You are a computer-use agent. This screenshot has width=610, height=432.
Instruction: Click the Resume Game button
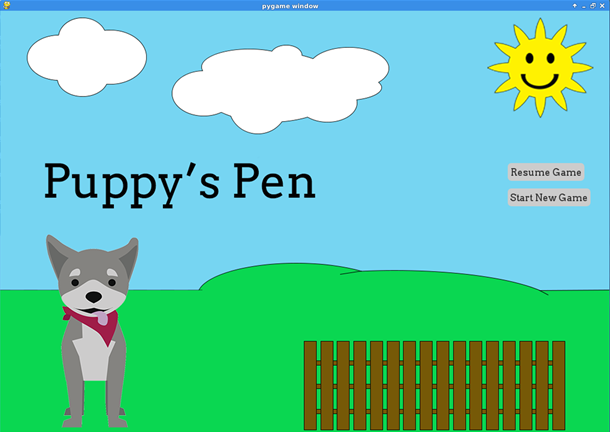coord(545,172)
